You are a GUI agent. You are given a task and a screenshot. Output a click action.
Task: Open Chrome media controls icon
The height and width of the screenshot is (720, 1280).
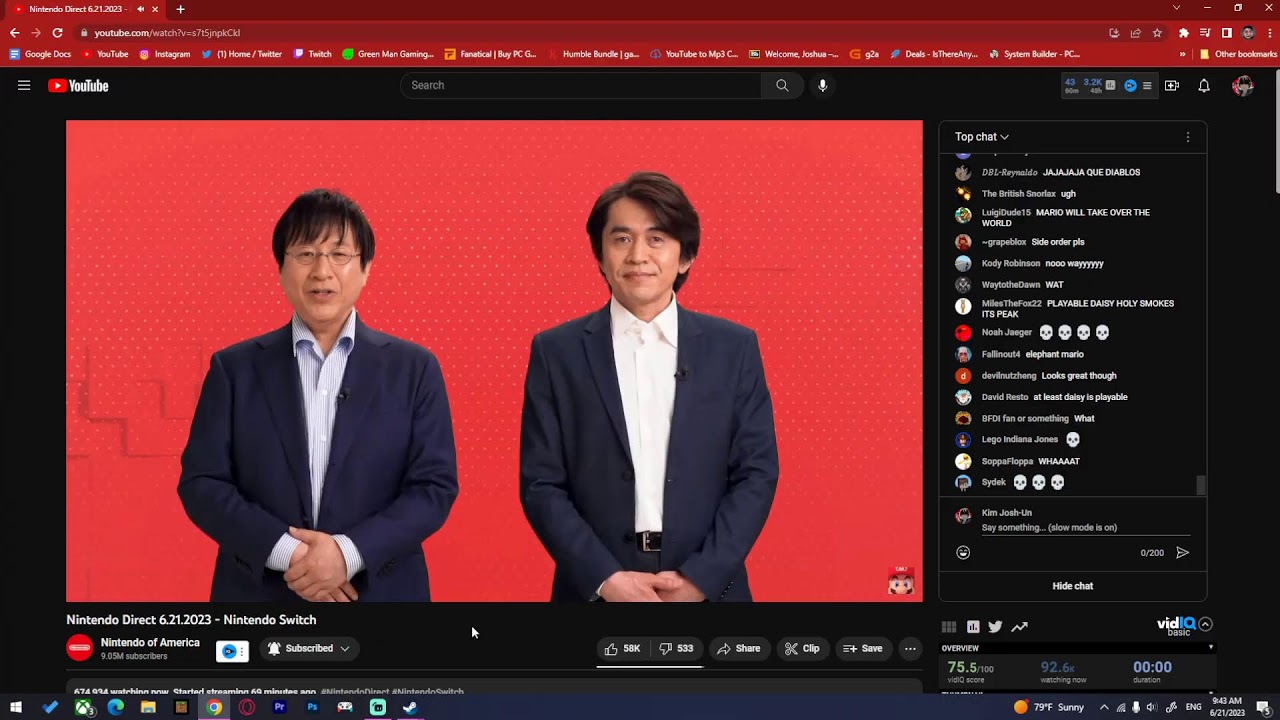[1205, 33]
